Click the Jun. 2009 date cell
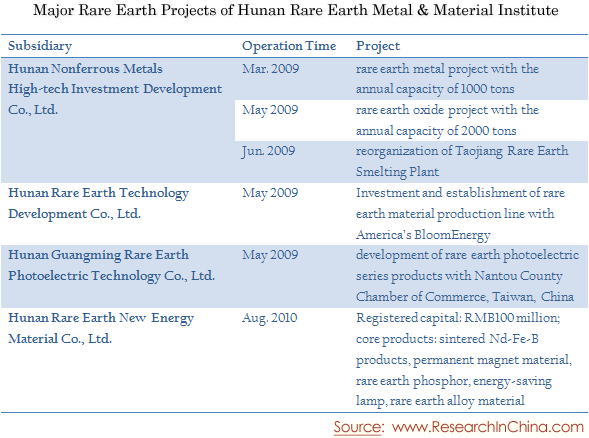This screenshot has width=589, height=438. point(269,151)
